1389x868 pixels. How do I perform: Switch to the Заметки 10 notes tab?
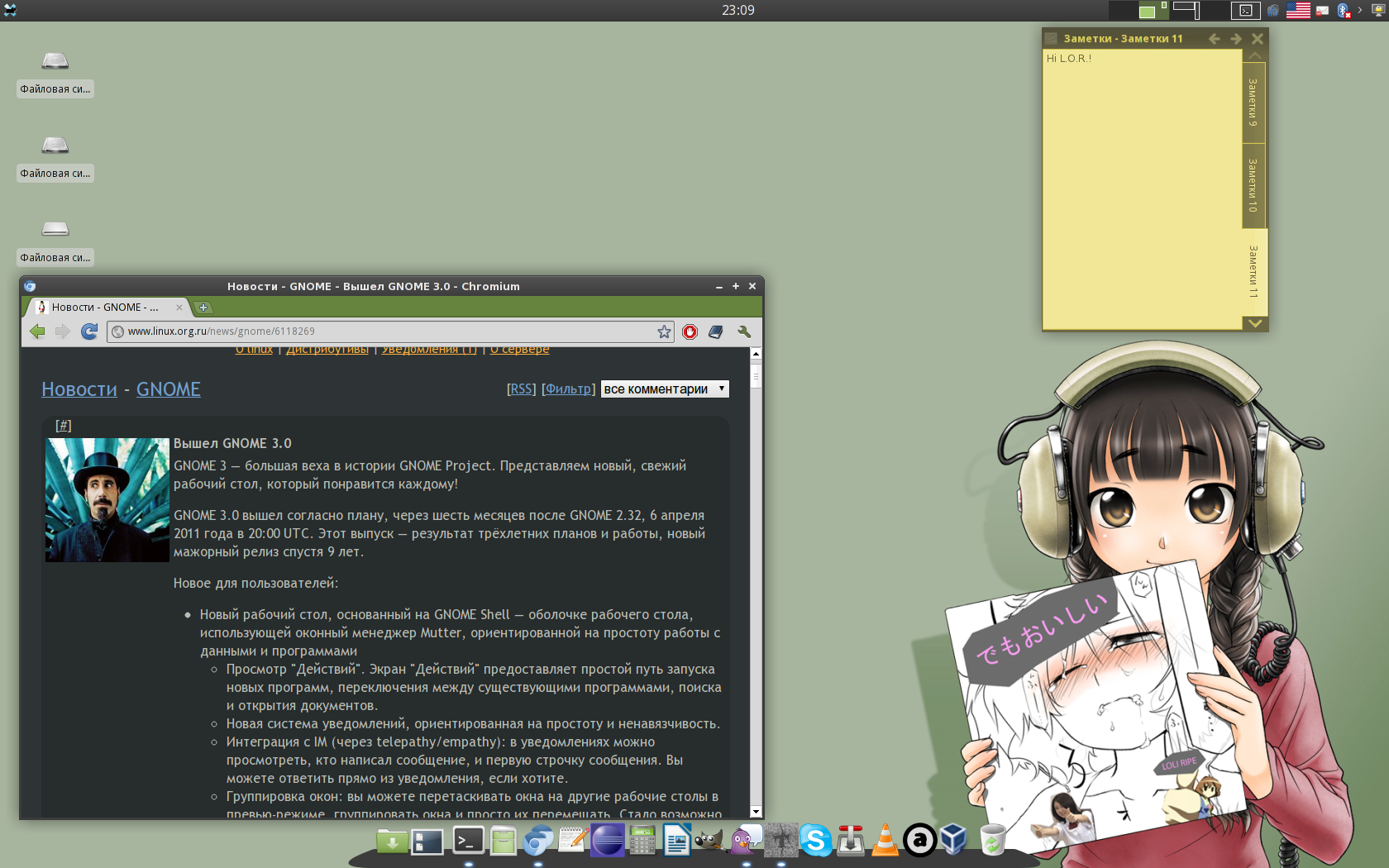point(1253,185)
